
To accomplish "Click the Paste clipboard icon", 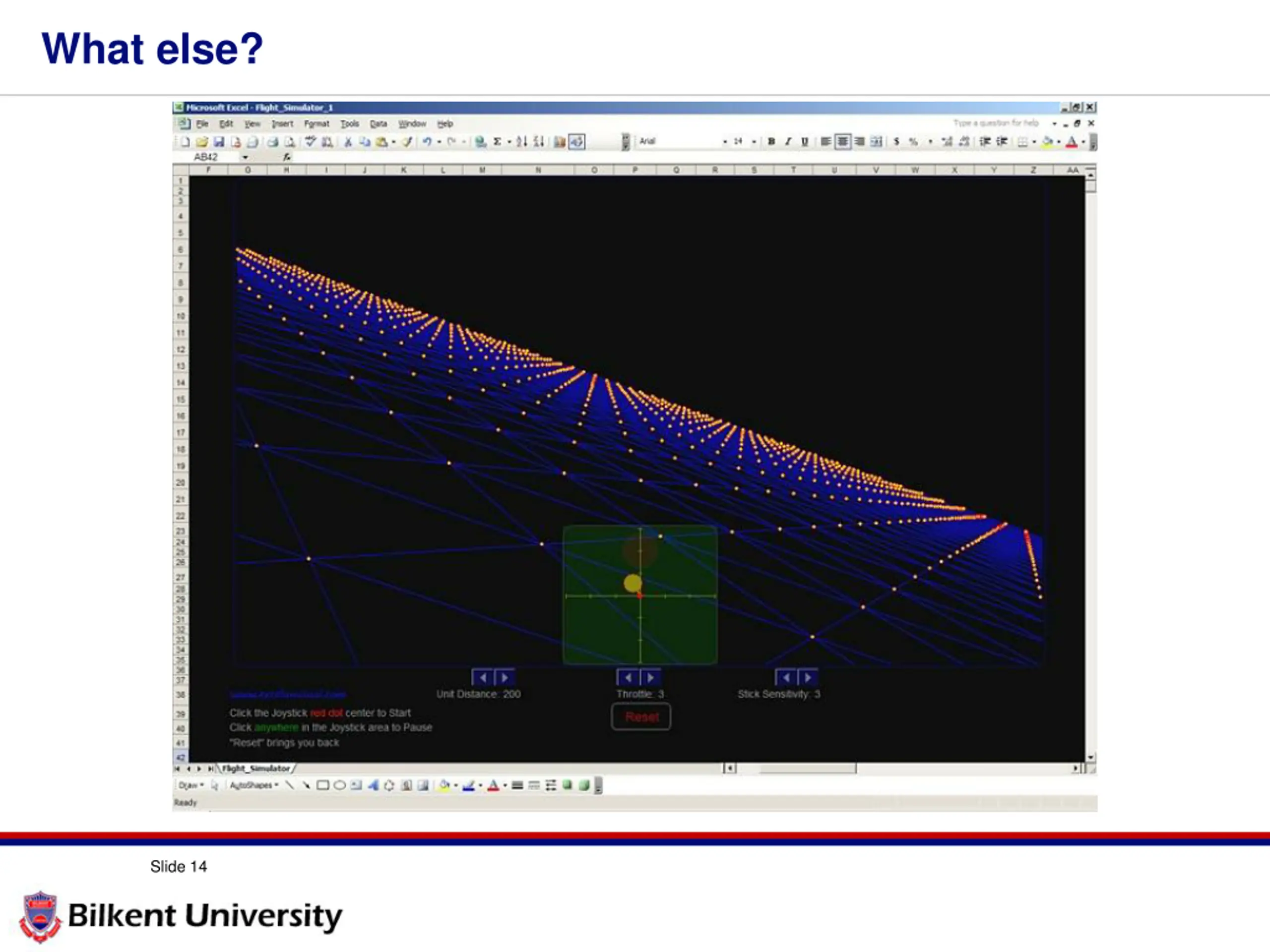I will (381, 142).
